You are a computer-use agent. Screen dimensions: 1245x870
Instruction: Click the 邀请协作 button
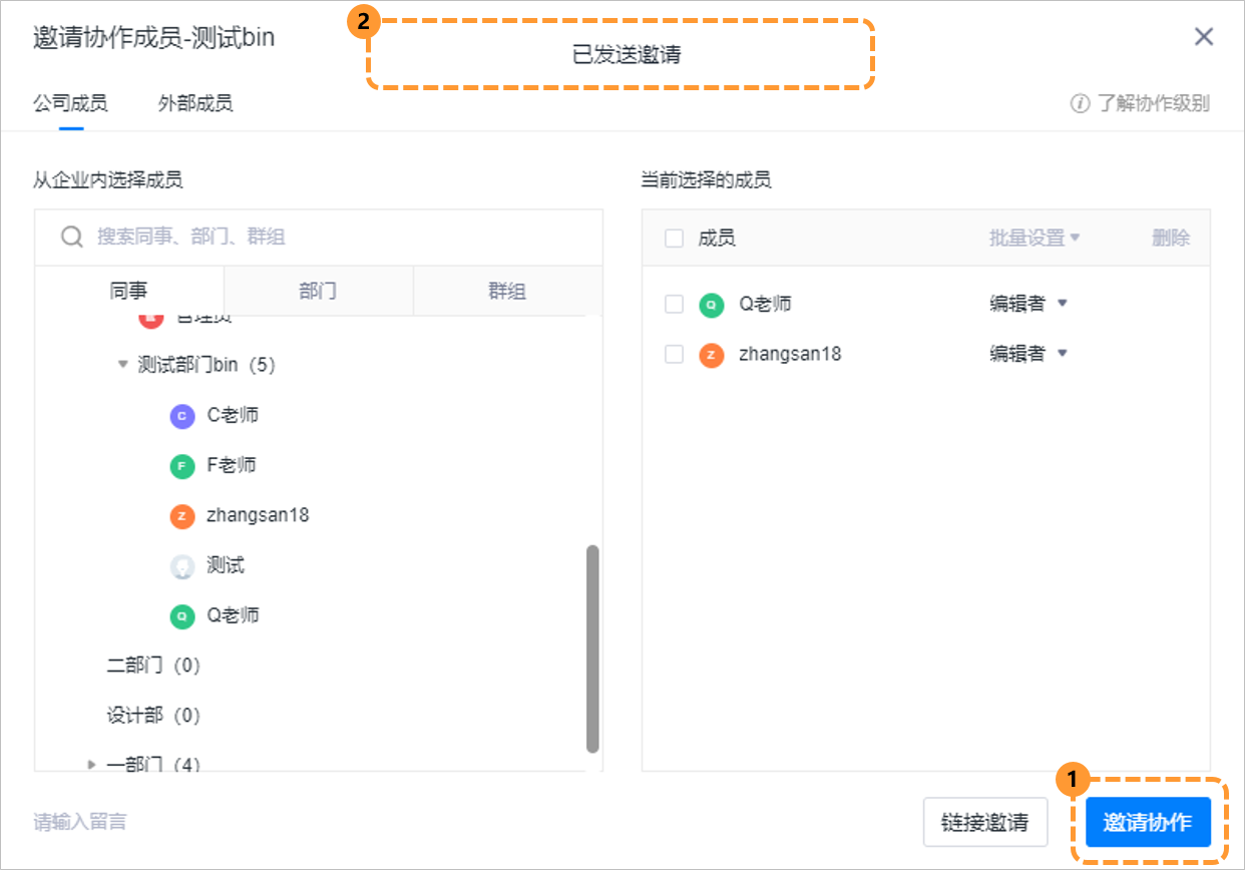pyautogui.click(x=1149, y=822)
